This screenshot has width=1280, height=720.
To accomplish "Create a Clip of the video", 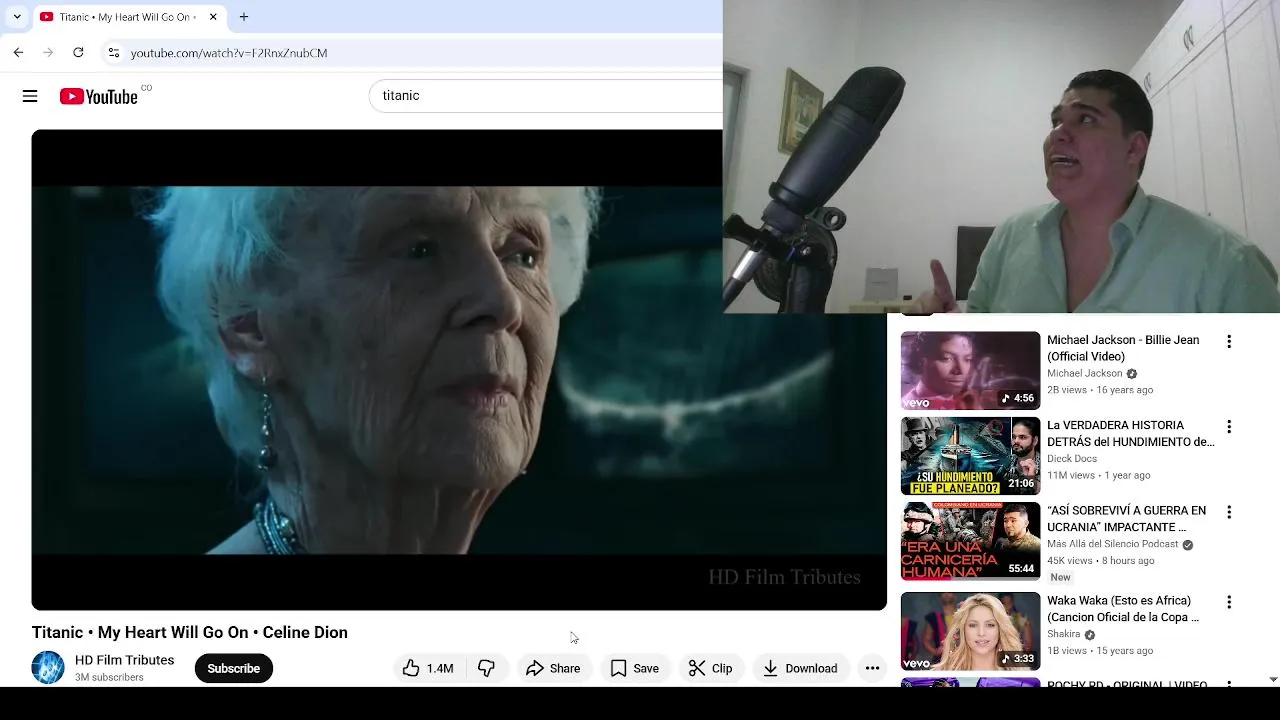I will [711, 668].
